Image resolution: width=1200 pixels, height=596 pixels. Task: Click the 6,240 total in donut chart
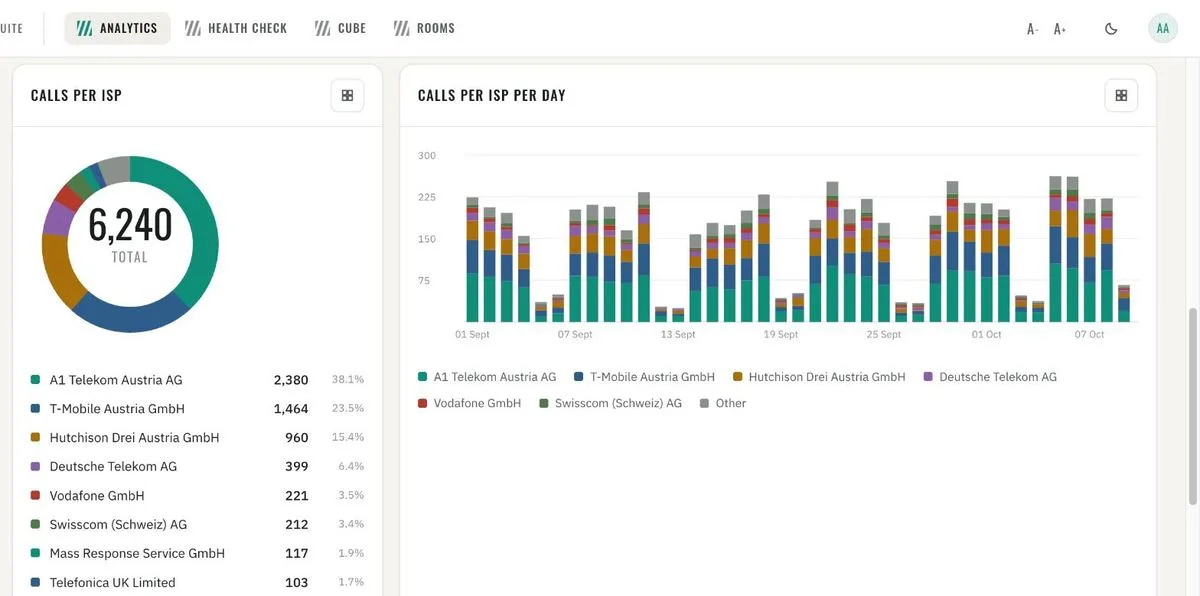click(130, 225)
